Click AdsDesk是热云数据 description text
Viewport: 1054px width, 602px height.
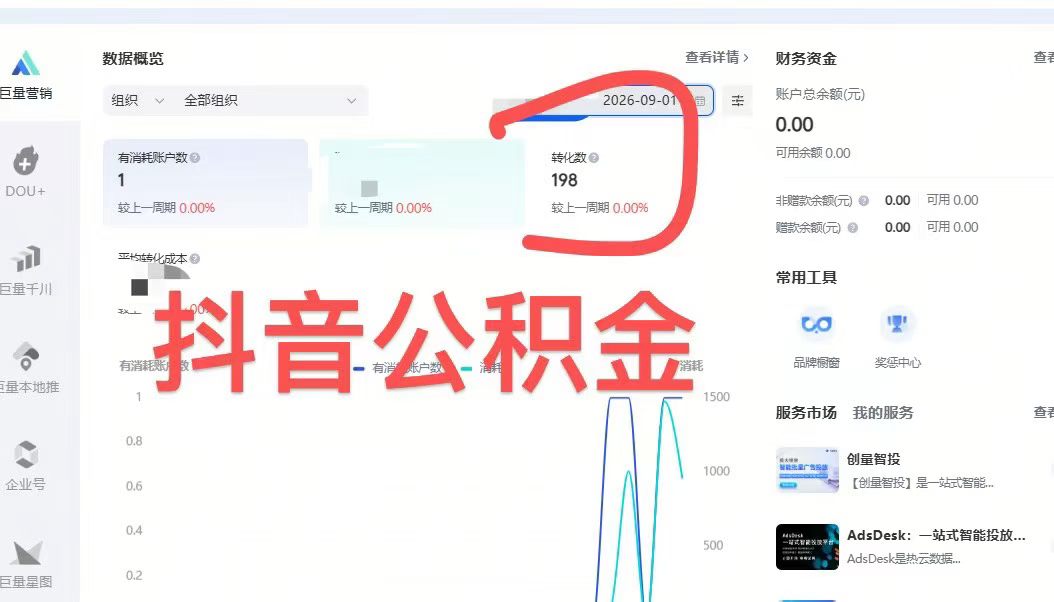click(903, 558)
